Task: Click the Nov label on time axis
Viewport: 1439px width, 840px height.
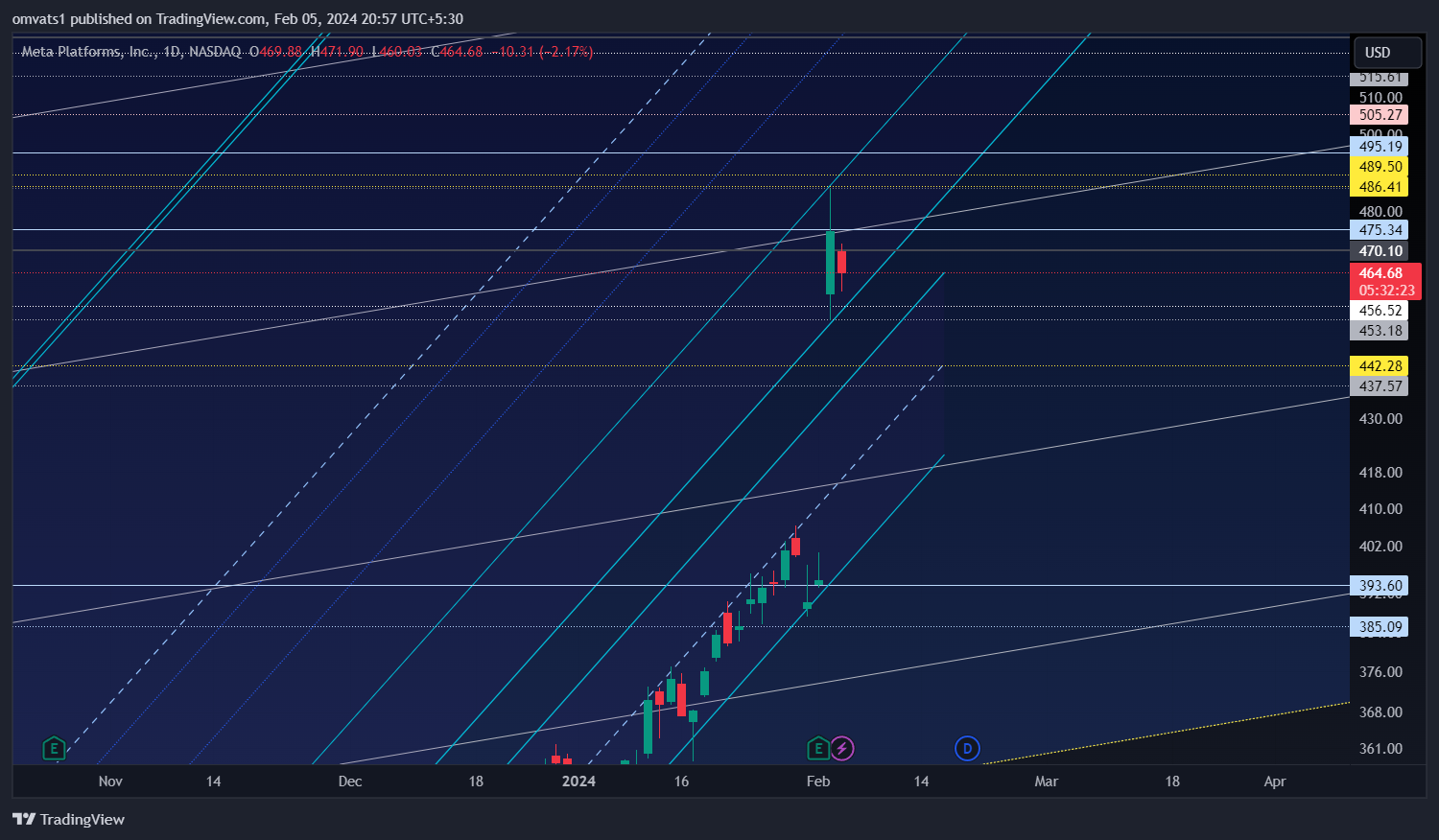Action: click(x=110, y=782)
